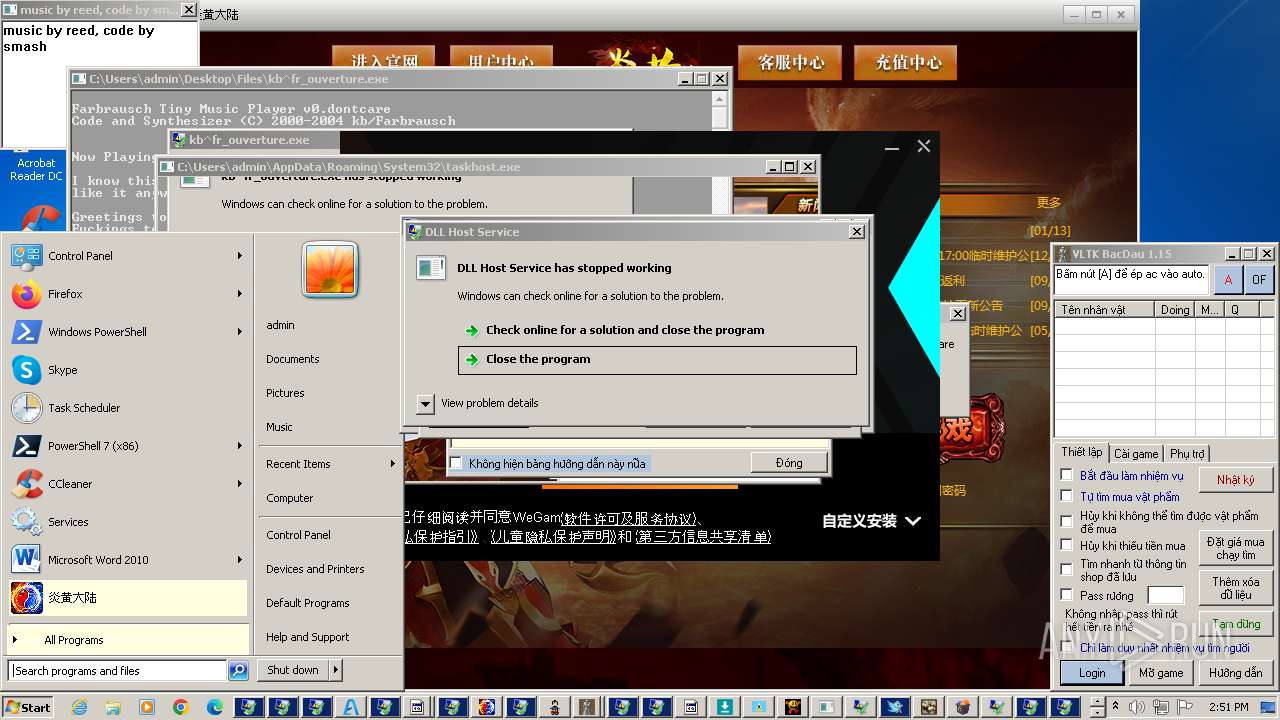1280x720 pixels.
Task: Open the Windows Media Player icon on the taskbar
Action: [x=147, y=707]
